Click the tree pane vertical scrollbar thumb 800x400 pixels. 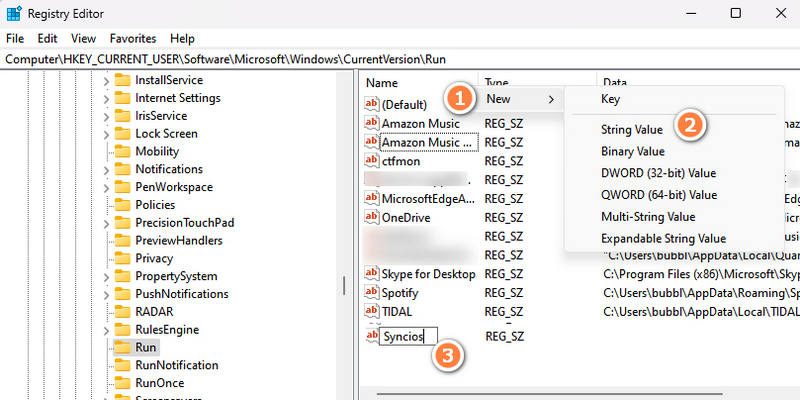[x=344, y=285]
